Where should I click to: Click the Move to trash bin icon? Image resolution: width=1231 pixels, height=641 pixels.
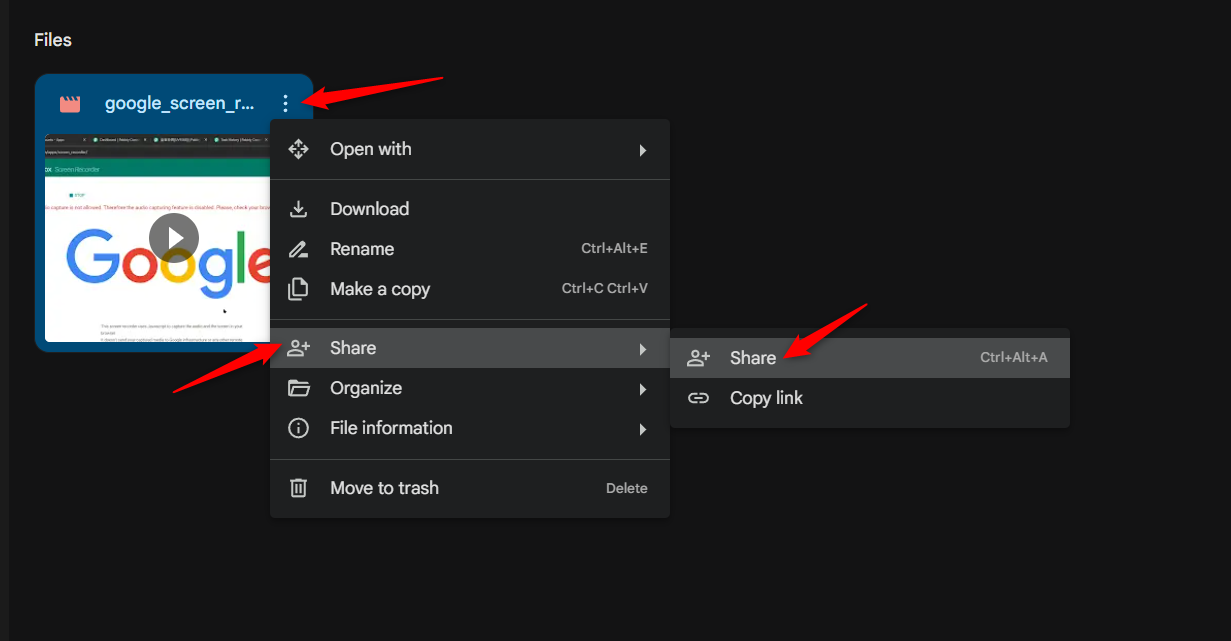298,488
